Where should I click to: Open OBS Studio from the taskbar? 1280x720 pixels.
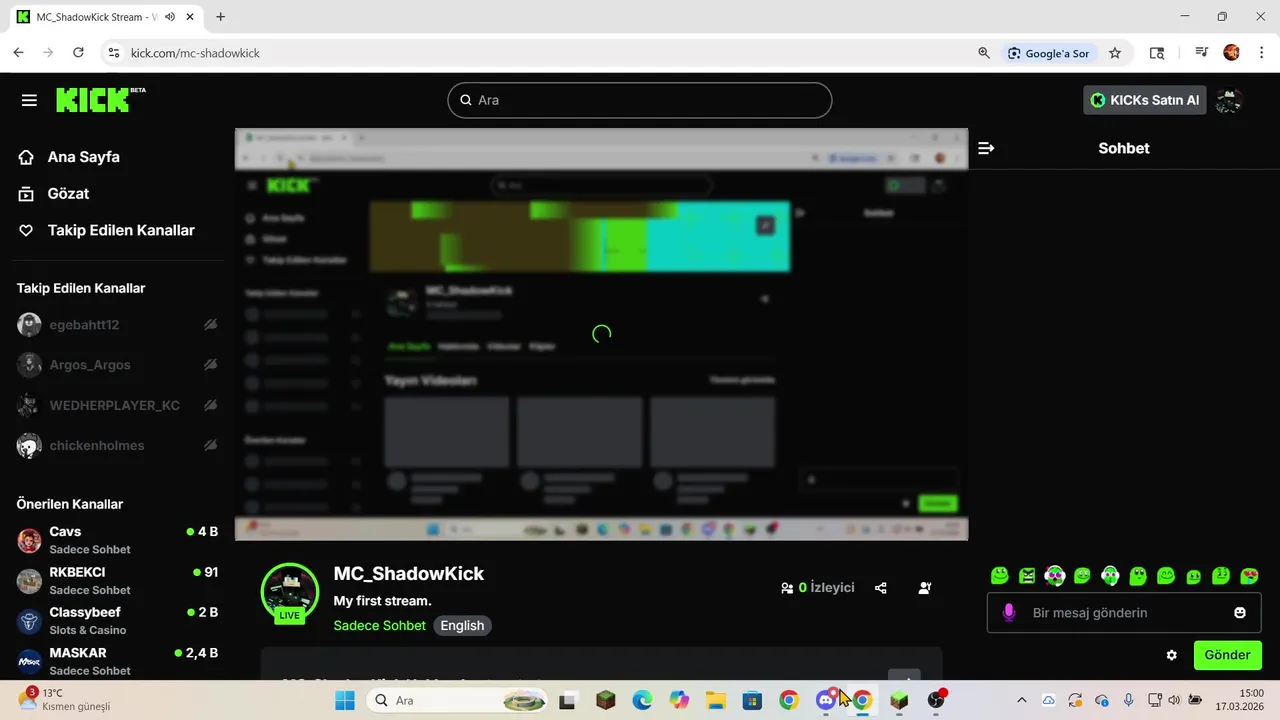936,700
